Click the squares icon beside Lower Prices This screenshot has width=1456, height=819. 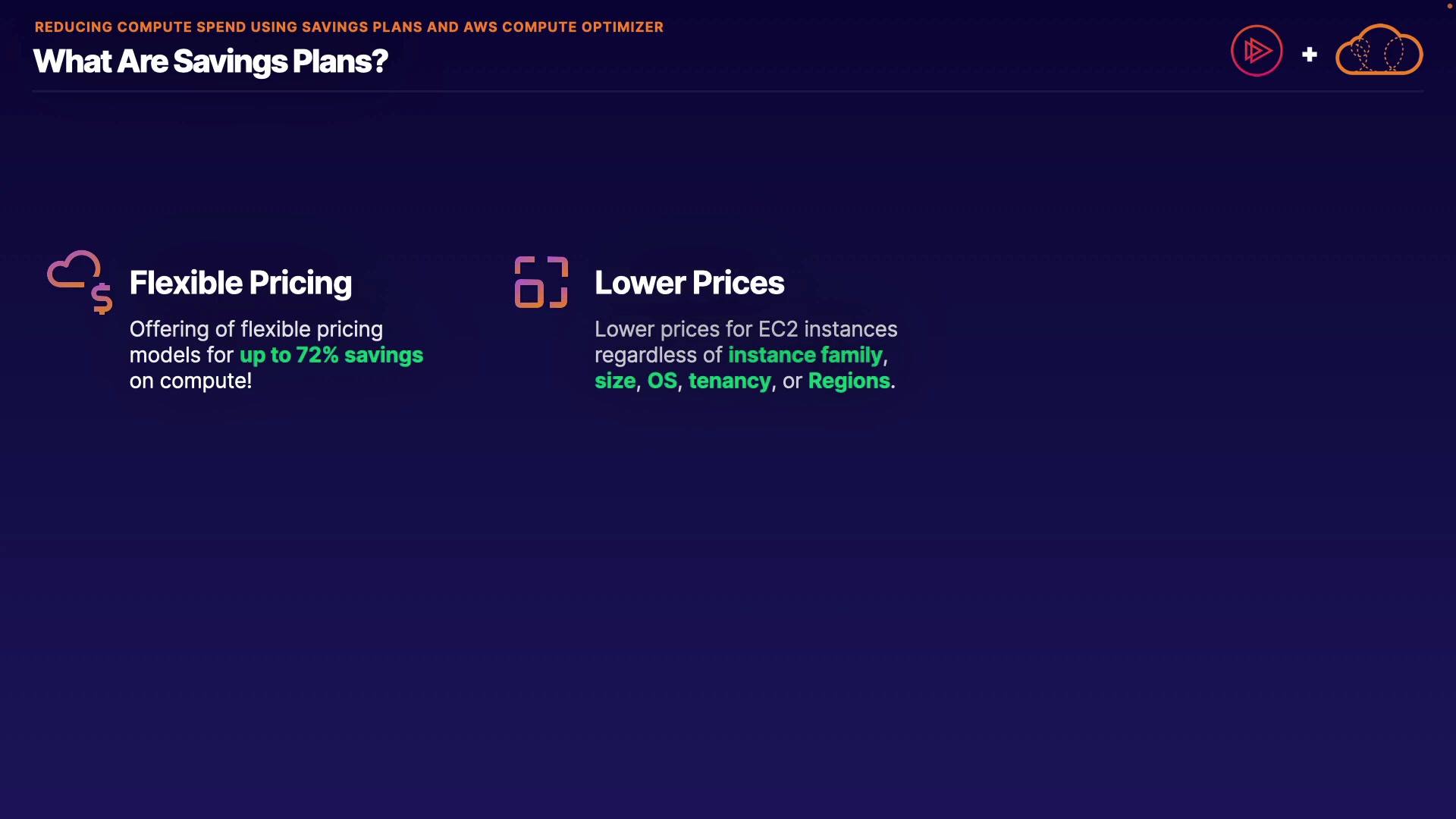541,282
